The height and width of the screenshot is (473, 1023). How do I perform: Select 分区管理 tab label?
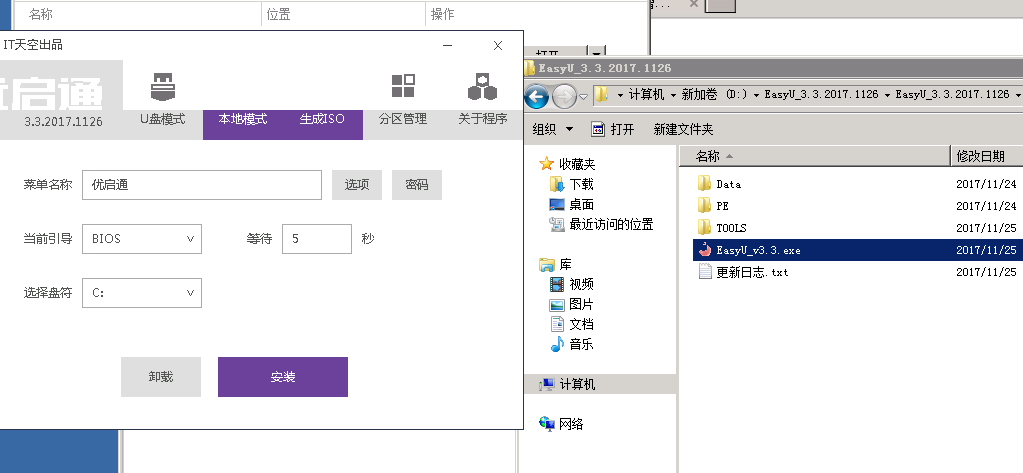click(x=403, y=119)
